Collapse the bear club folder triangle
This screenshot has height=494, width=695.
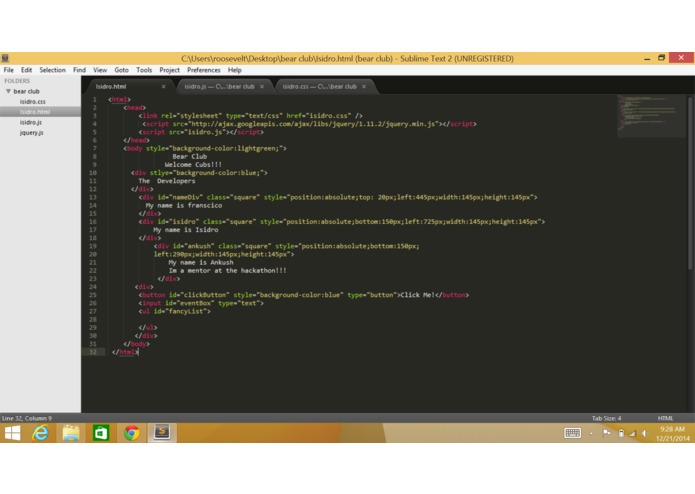8,91
